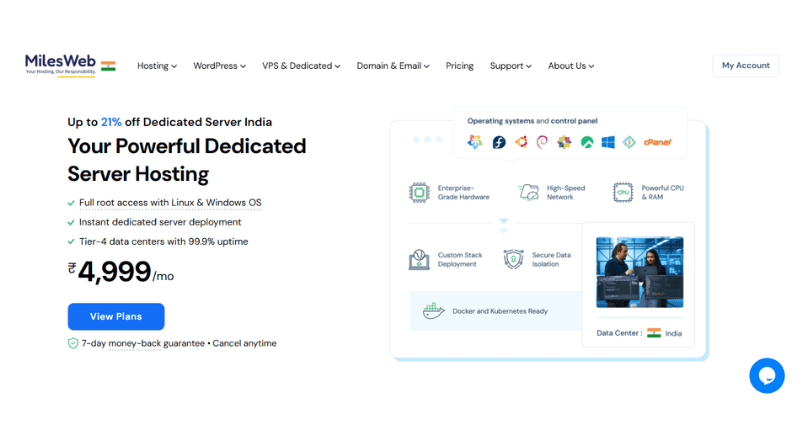Click the Ubuntu OS icon
800x445 pixels.
tap(521, 142)
